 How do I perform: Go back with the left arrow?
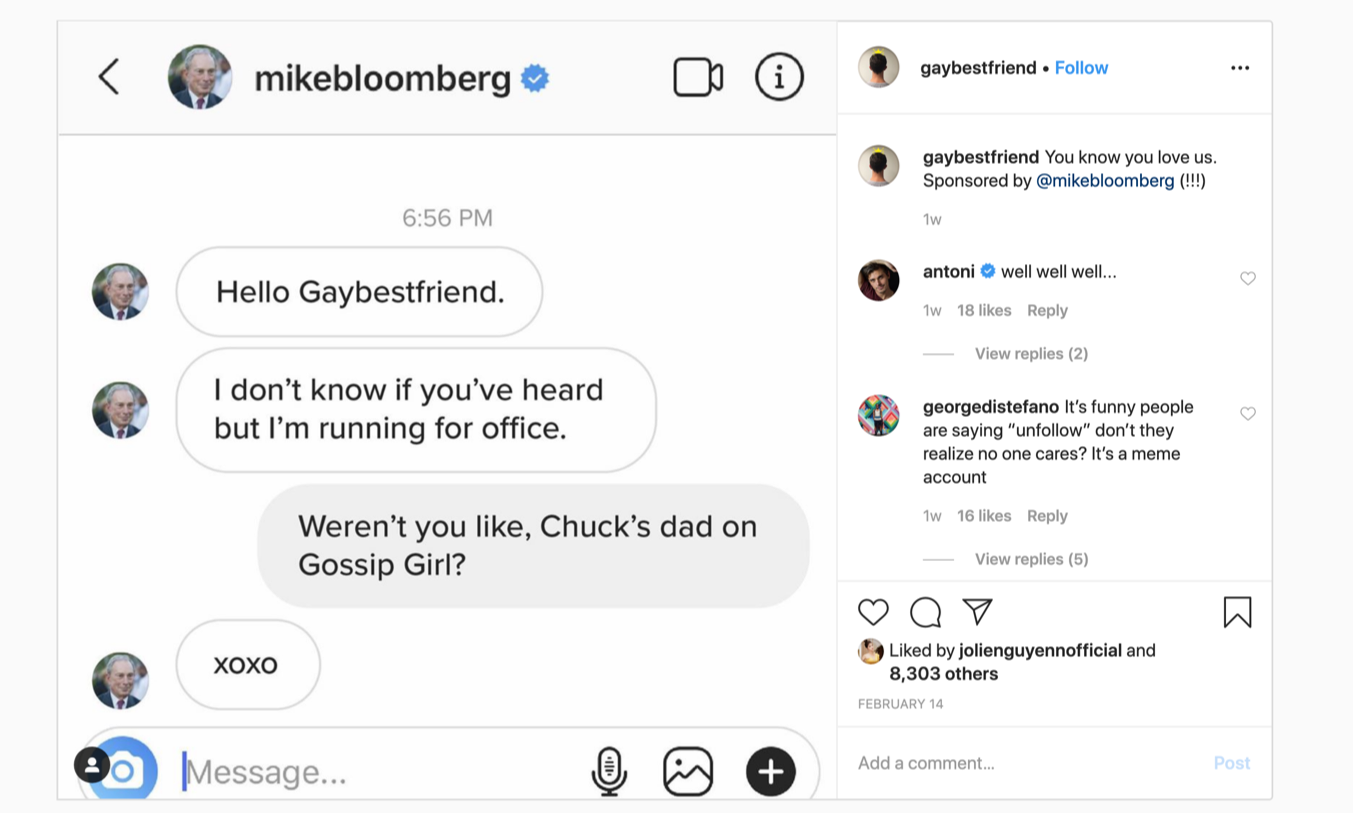pyautogui.click(x=108, y=76)
